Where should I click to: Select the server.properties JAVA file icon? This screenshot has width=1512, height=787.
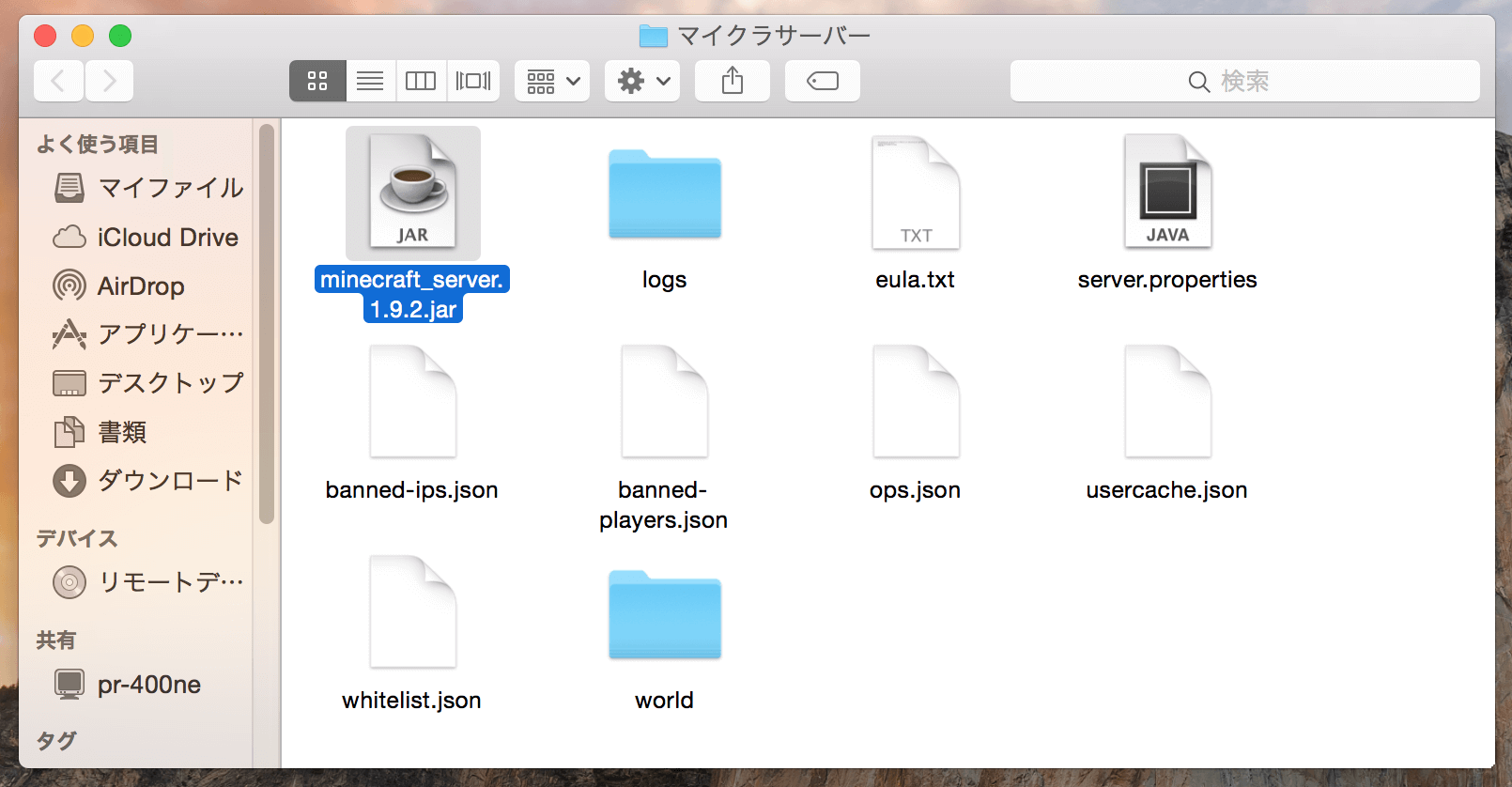(1168, 193)
